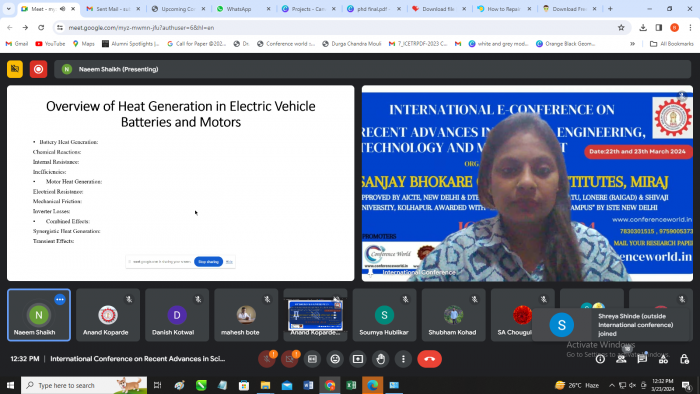This screenshot has height=394, width=700.
Task: Click the Windows taskbar search box
Action: [84, 385]
